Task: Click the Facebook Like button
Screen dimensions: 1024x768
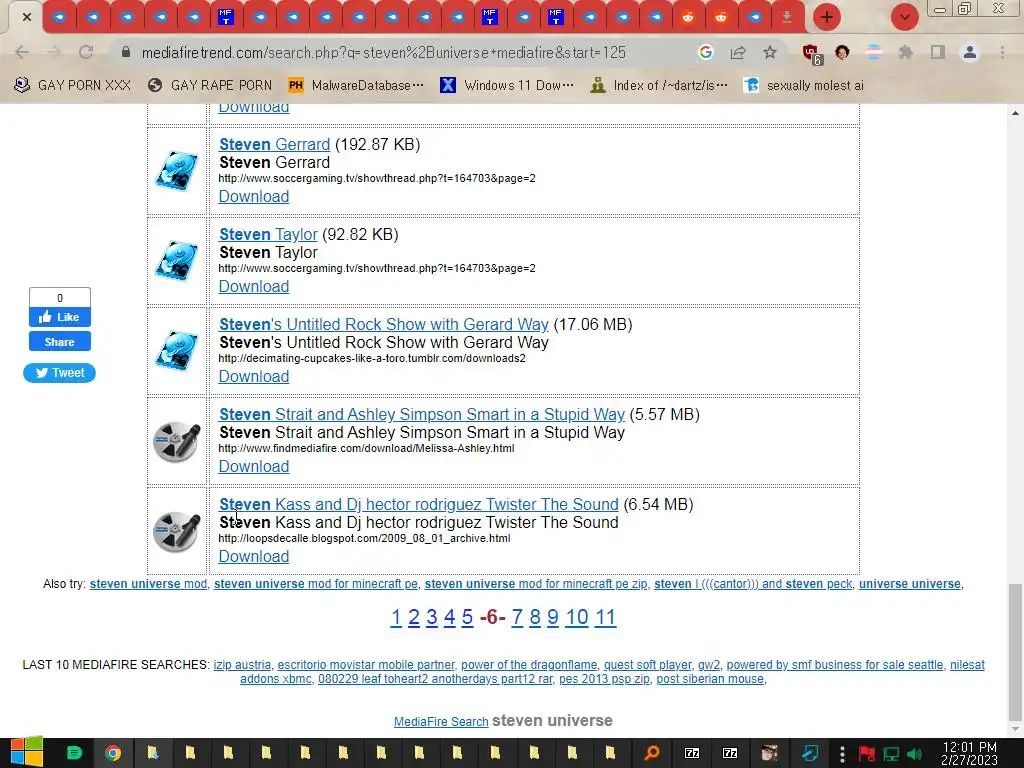Action: (x=59, y=317)
